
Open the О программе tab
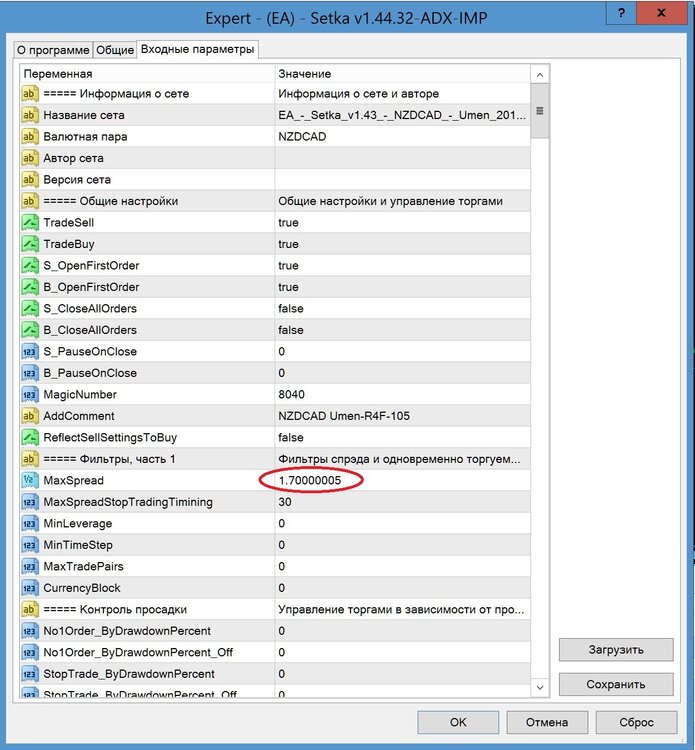pos(53,50)
